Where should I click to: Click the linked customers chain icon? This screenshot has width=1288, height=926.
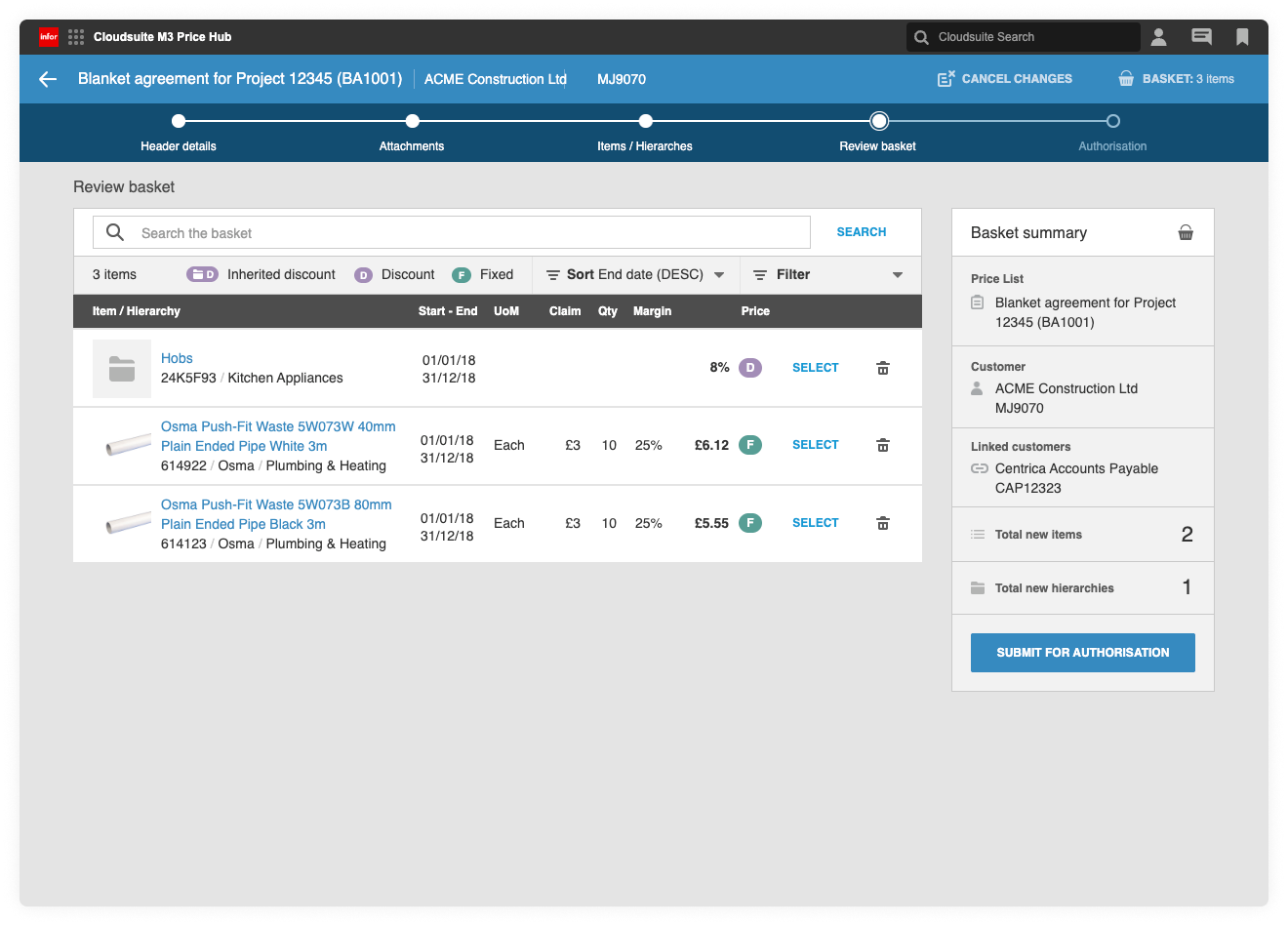coord(979,468)
